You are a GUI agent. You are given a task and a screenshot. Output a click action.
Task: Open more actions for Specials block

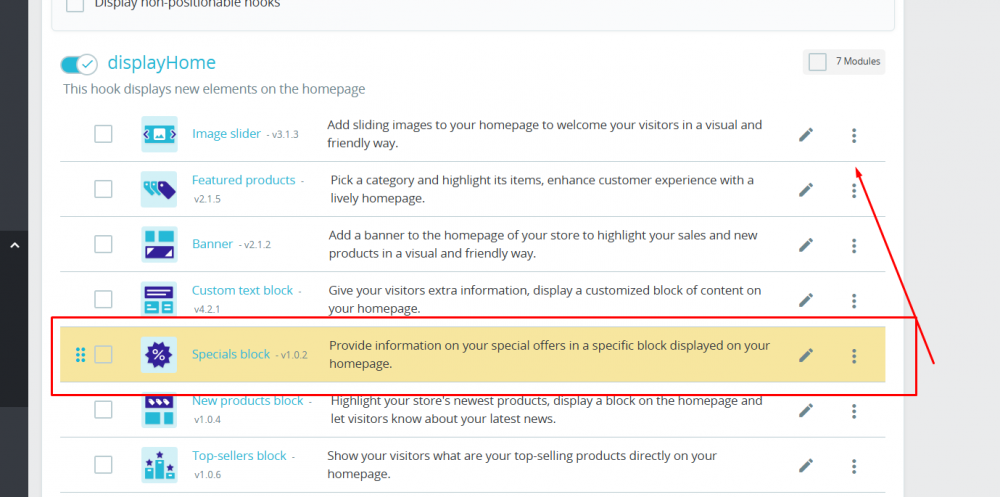[x=854, y=355]
